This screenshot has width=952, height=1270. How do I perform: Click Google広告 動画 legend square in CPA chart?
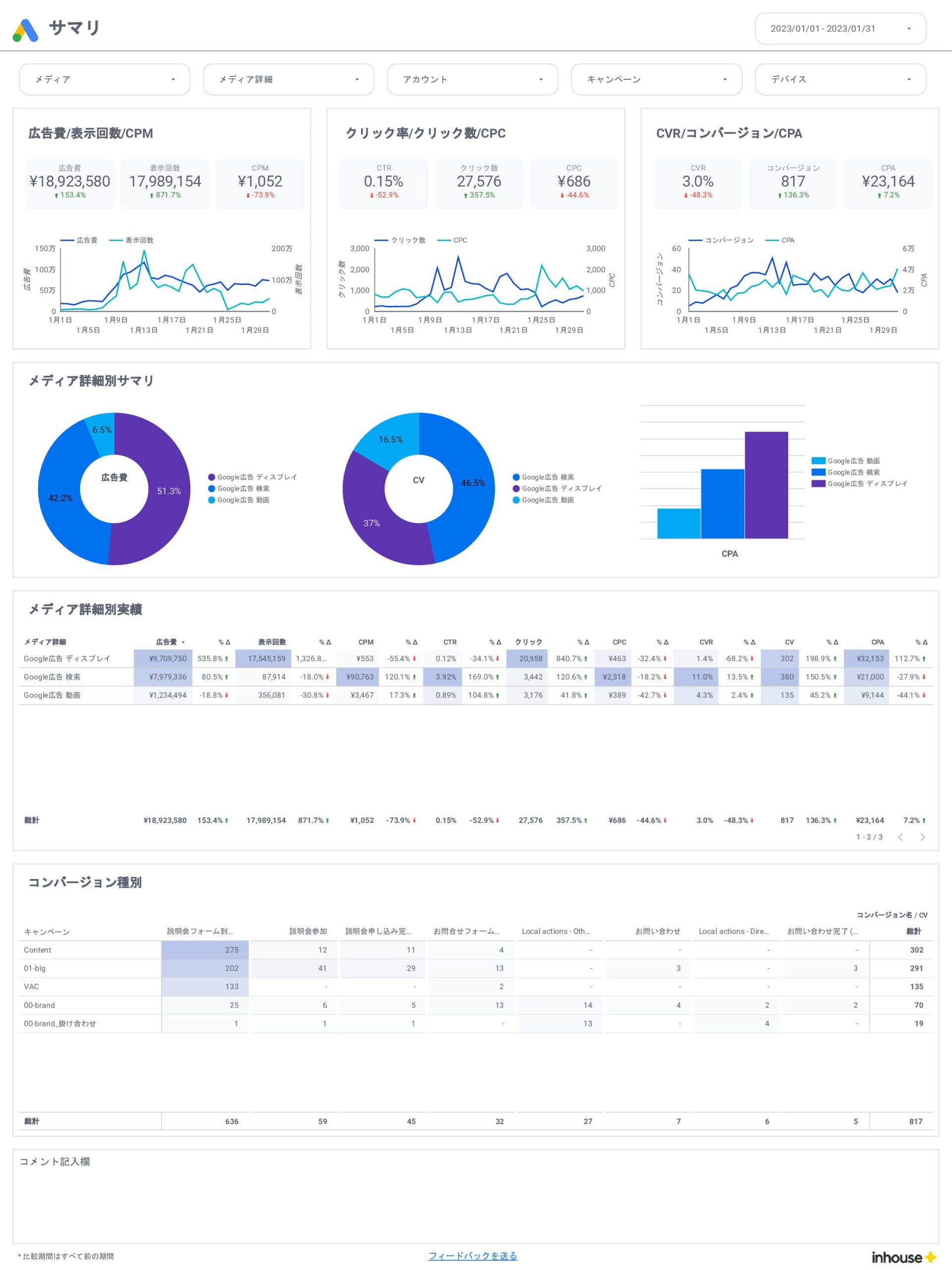pyautogui.click(x=818, y=461)
